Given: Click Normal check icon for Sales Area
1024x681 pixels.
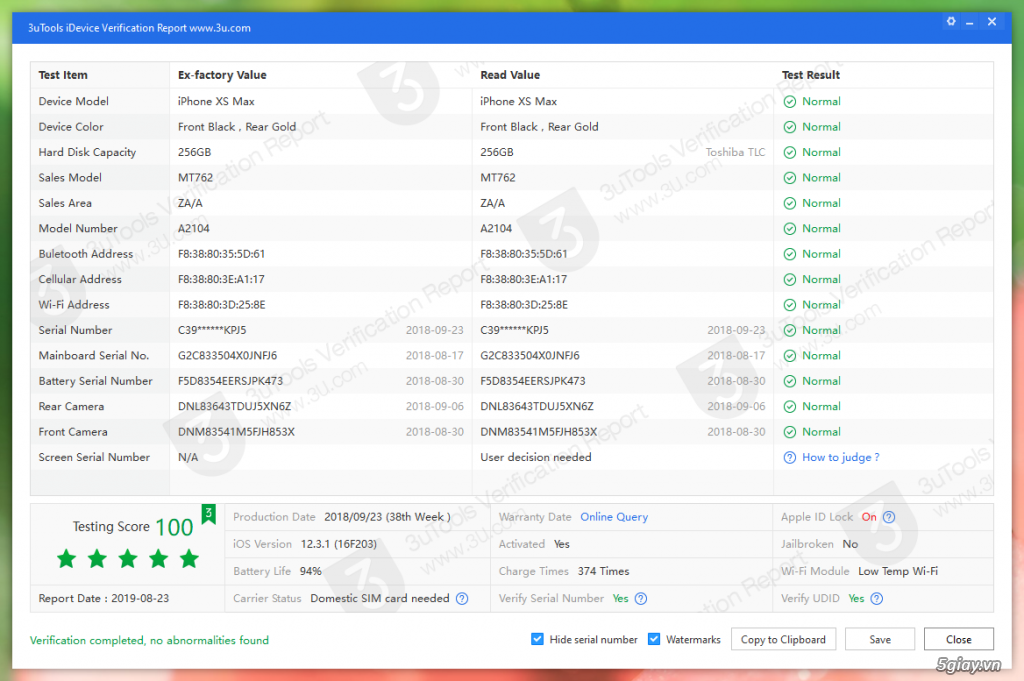Looking at the screenshot, I should point(790,204).
